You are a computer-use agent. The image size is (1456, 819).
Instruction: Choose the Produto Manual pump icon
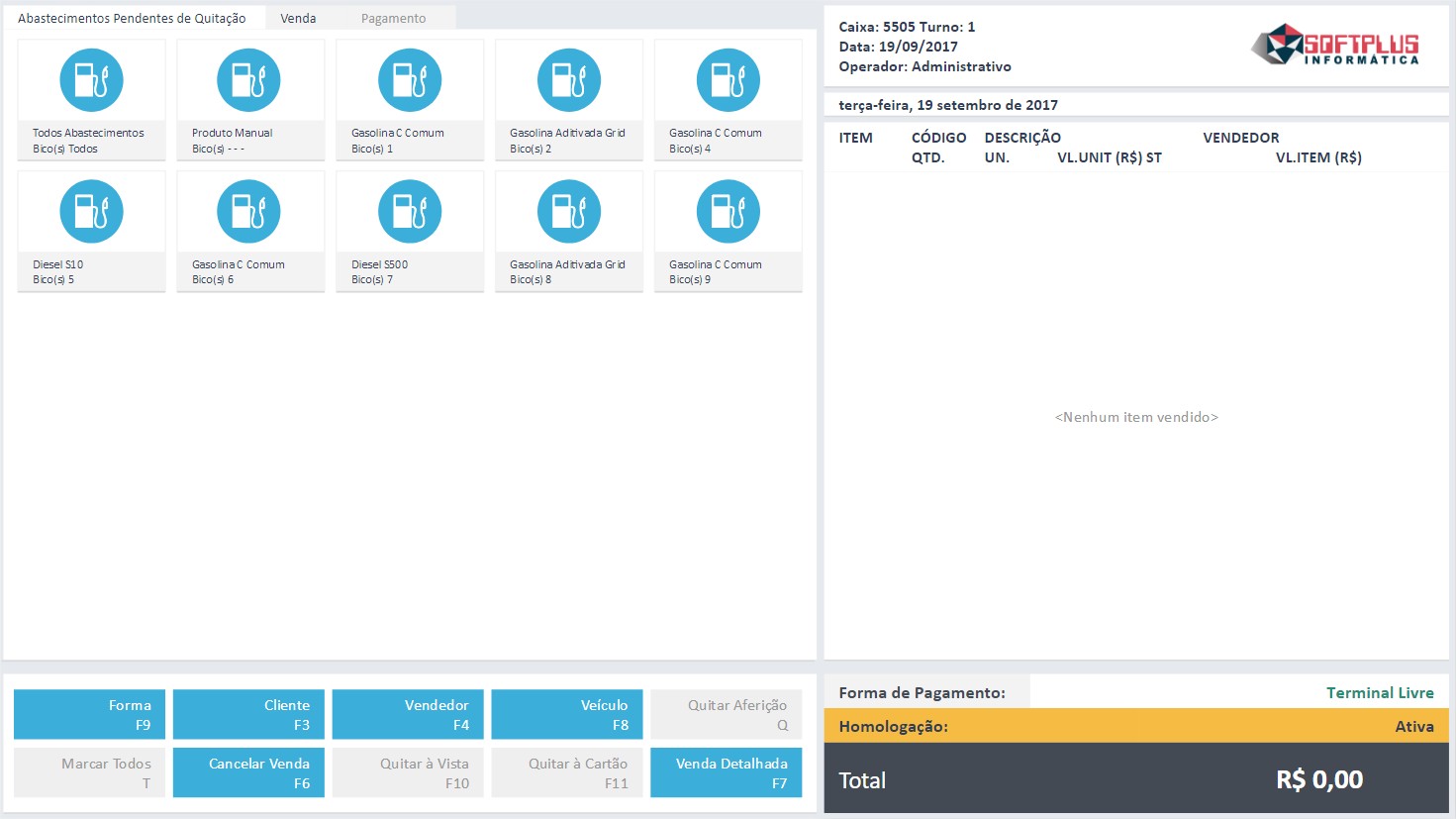point(248,80)
